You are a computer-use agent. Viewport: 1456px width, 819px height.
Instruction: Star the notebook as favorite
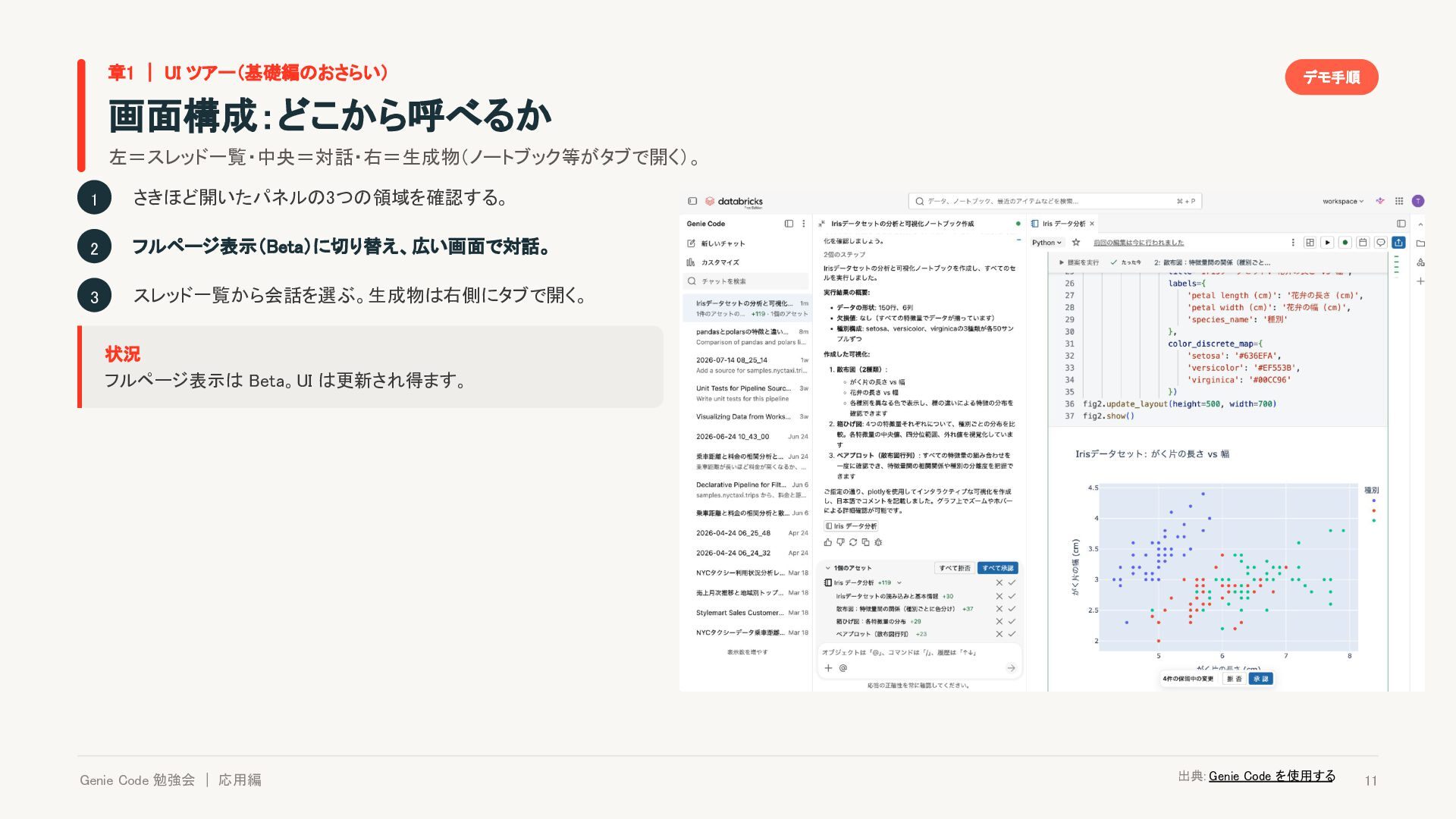point(1075,243)
